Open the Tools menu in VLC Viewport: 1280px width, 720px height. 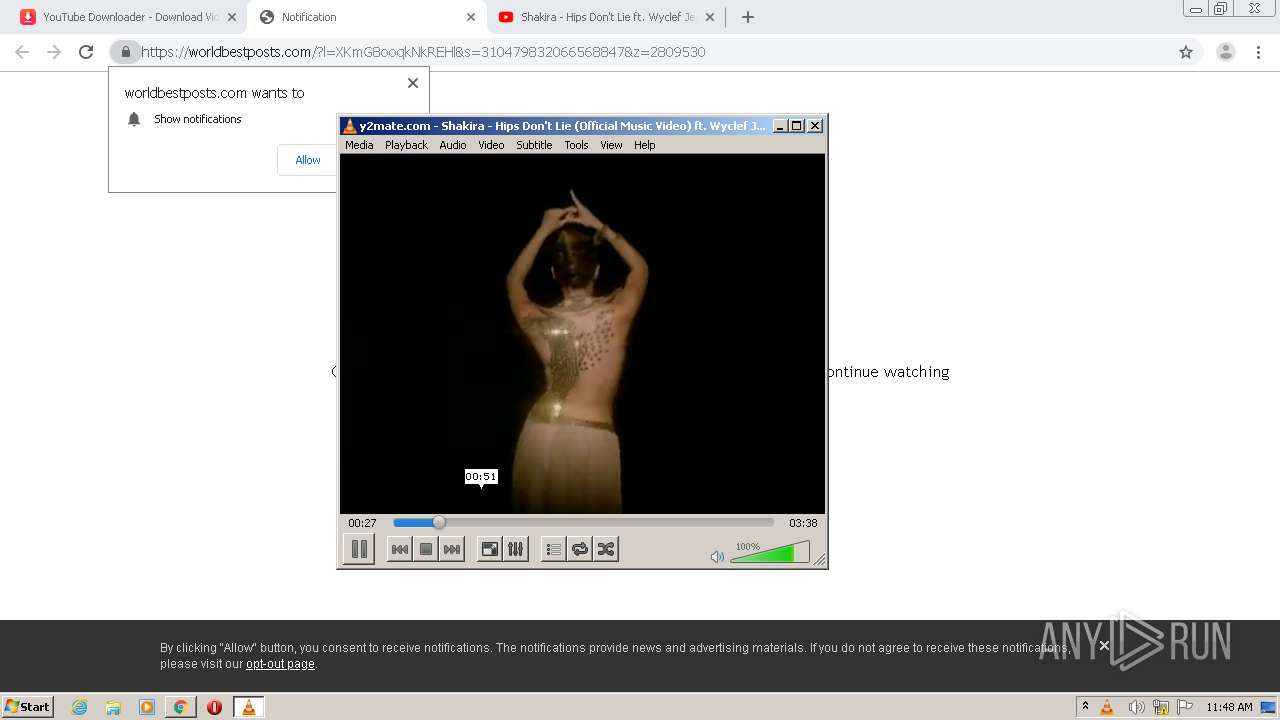coord(576,145)
